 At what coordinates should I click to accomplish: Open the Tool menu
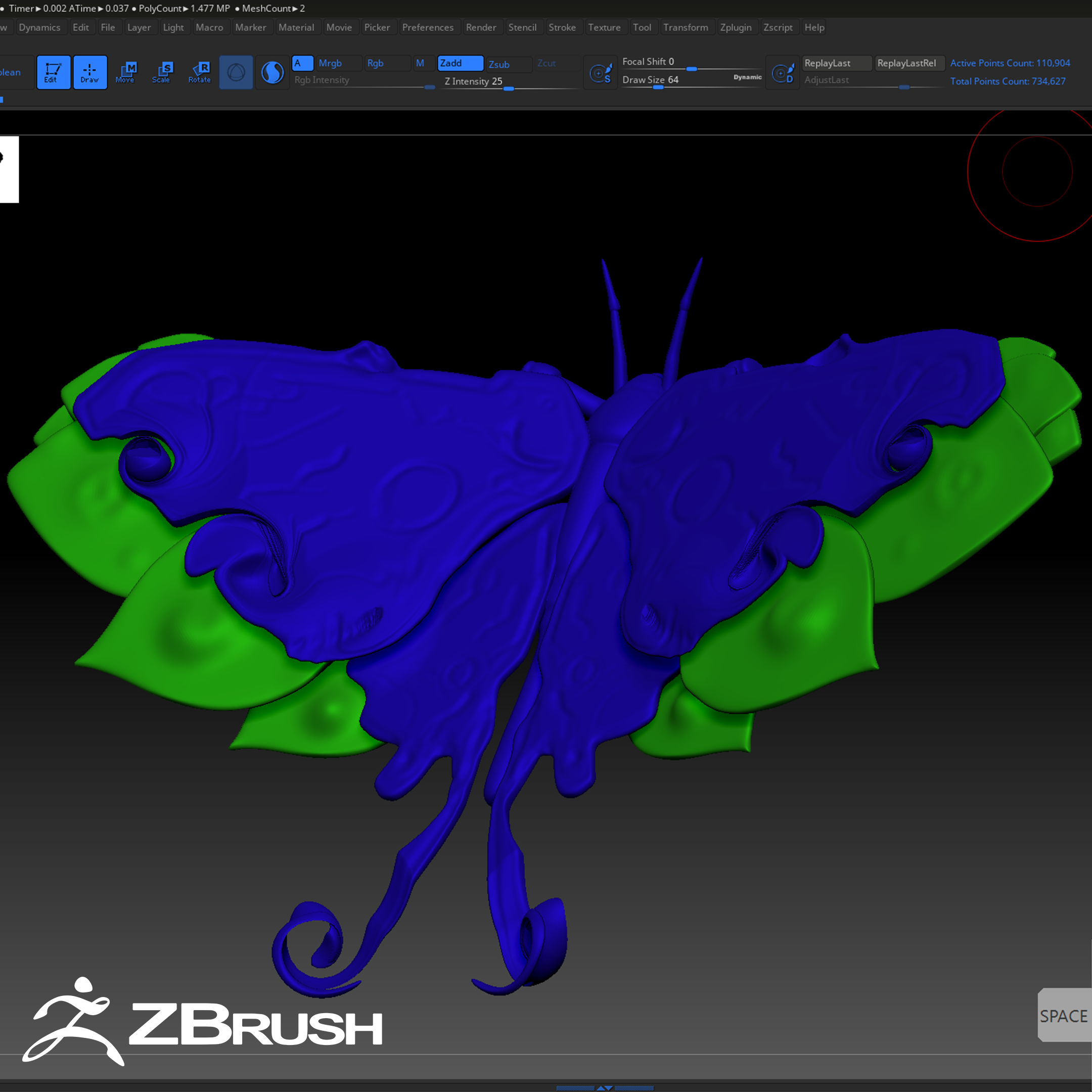click(642, 27)
